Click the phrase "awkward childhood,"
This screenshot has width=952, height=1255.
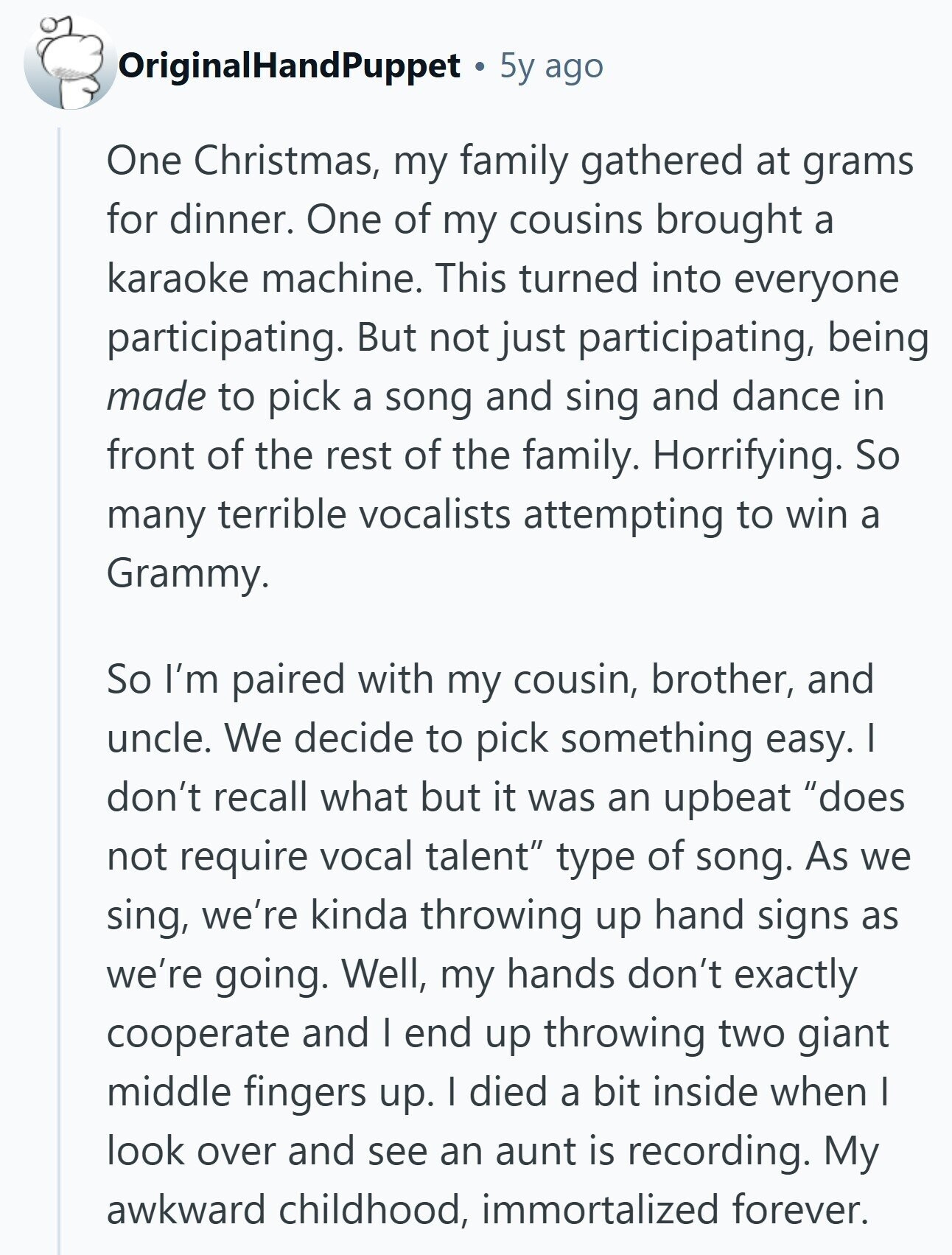[287, 1210]
